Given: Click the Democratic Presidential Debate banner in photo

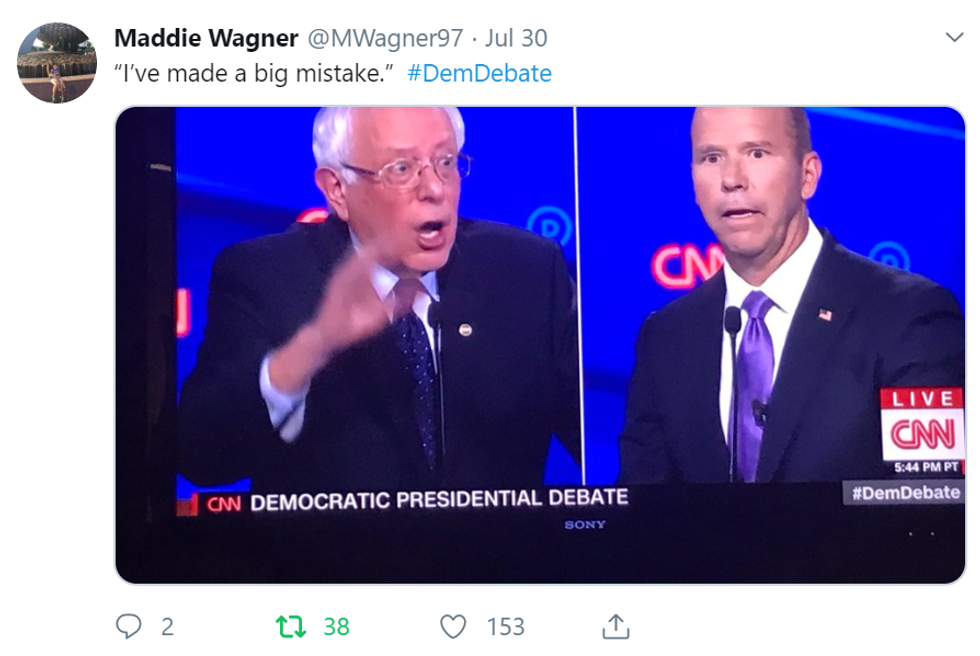Looking at the screenshot, I should [x=416, y=500].
